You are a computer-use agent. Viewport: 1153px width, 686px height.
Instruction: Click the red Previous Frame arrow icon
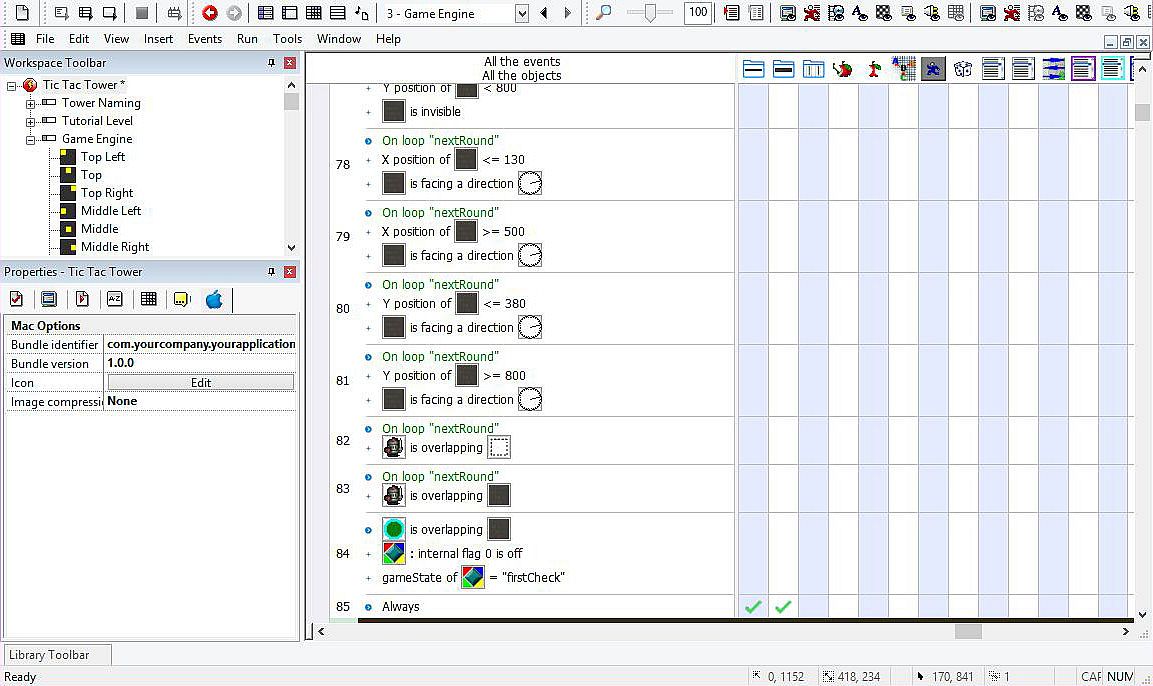pyautogui.click(x=210, y=13)
